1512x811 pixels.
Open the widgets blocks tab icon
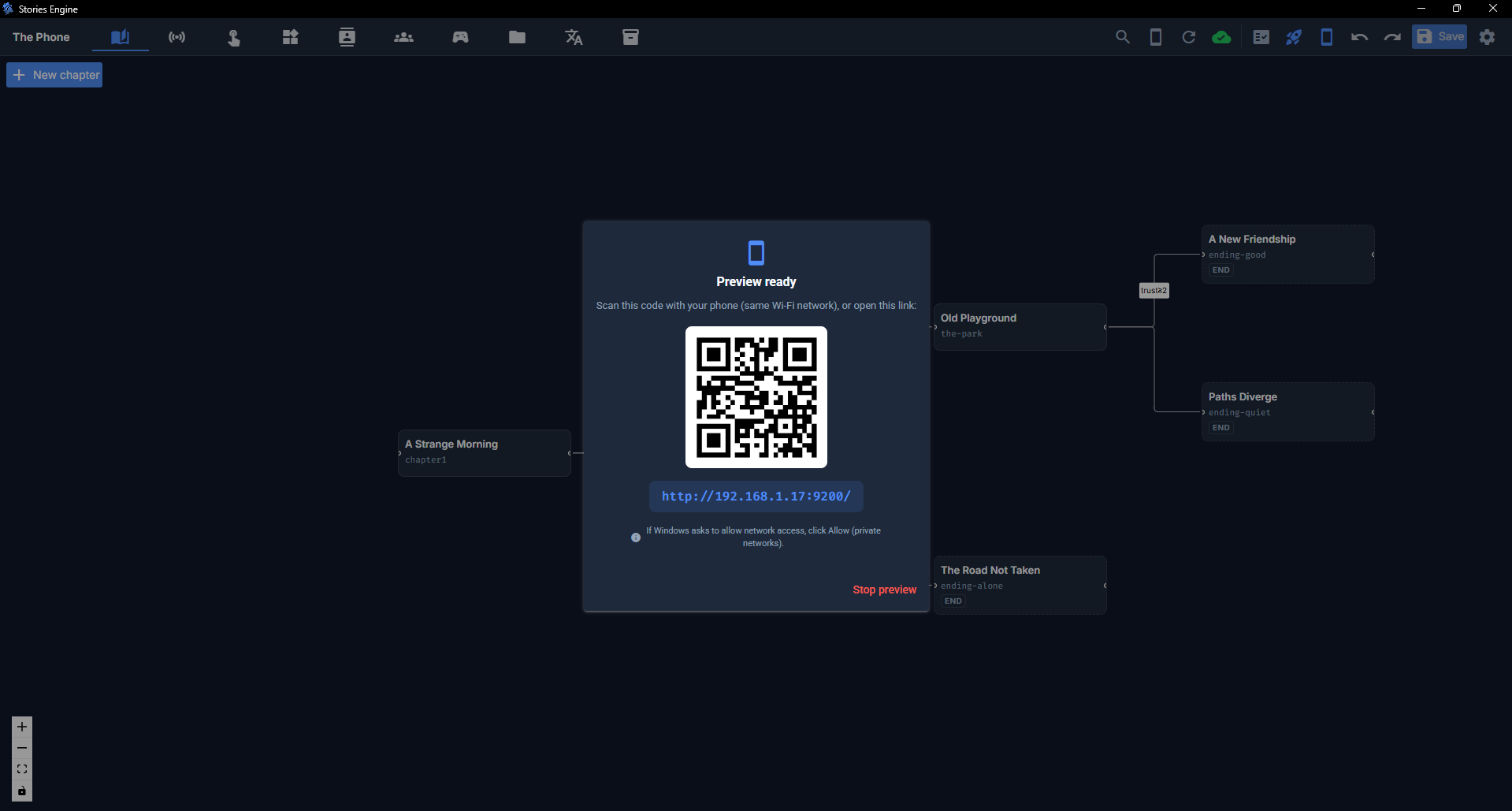(x=291, y=37)
